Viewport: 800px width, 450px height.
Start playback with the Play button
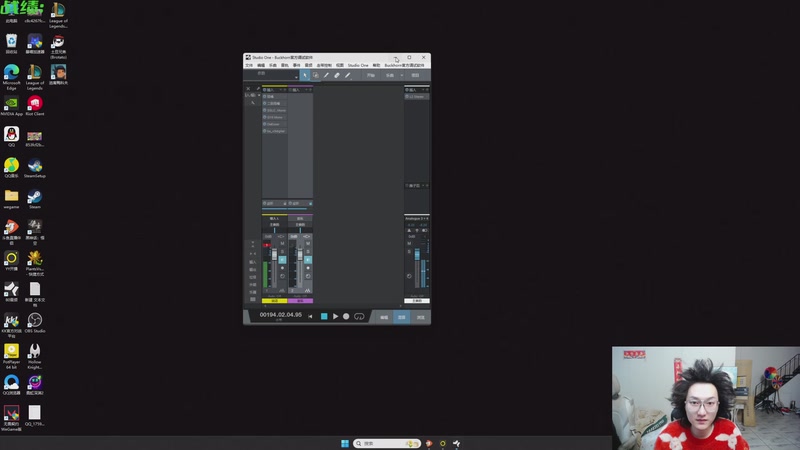click(335, 316)
